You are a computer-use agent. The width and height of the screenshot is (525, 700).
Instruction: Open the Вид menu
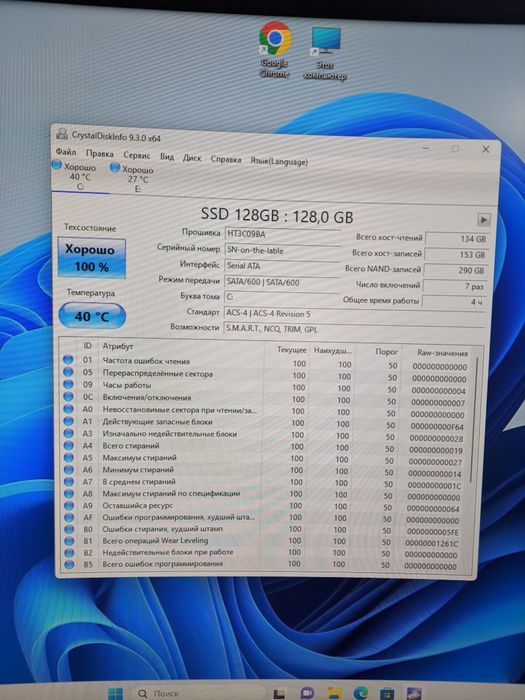coord(167,157)
